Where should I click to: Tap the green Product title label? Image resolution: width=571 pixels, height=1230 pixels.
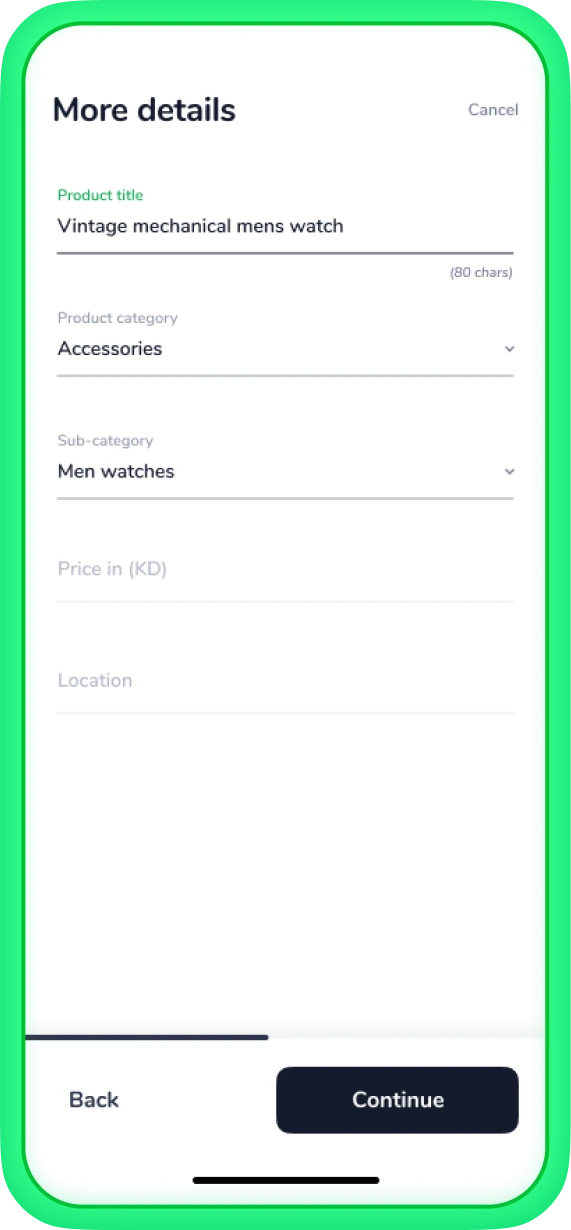click(100, 195)
